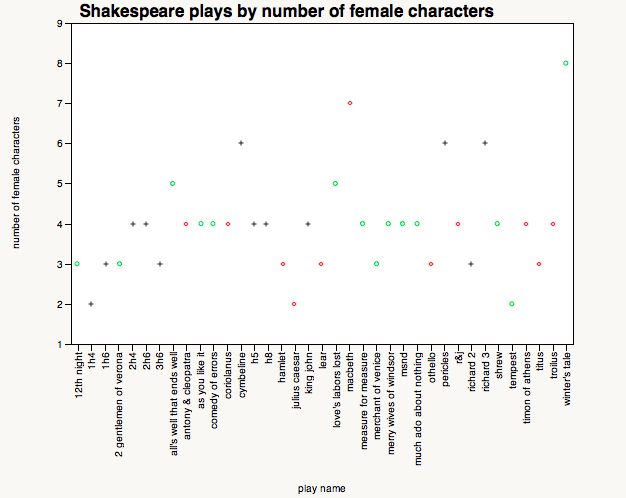Click the Pericles cross marker at 6

coord(444,143)
